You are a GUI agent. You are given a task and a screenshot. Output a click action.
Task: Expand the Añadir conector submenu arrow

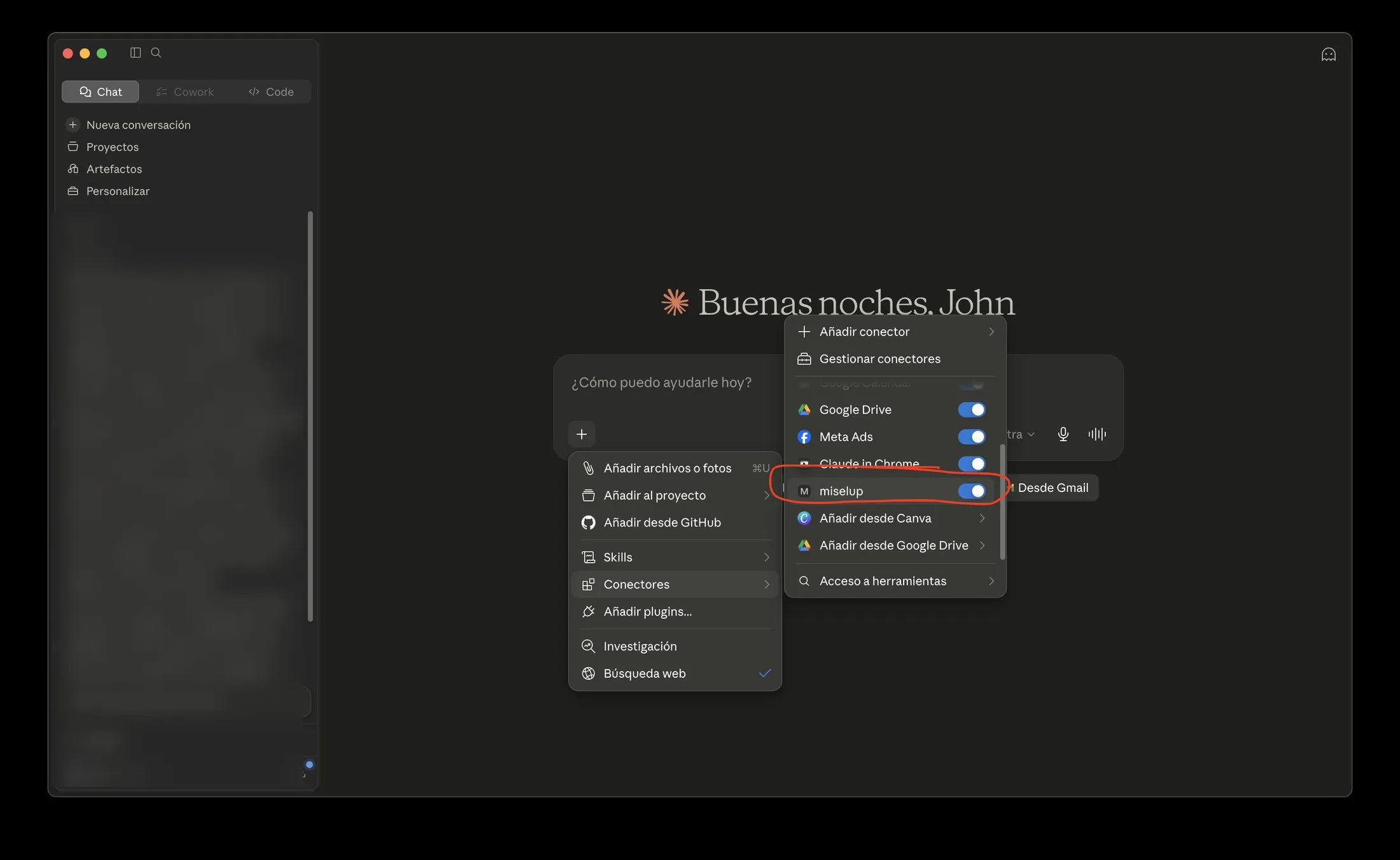click(991, 332)
